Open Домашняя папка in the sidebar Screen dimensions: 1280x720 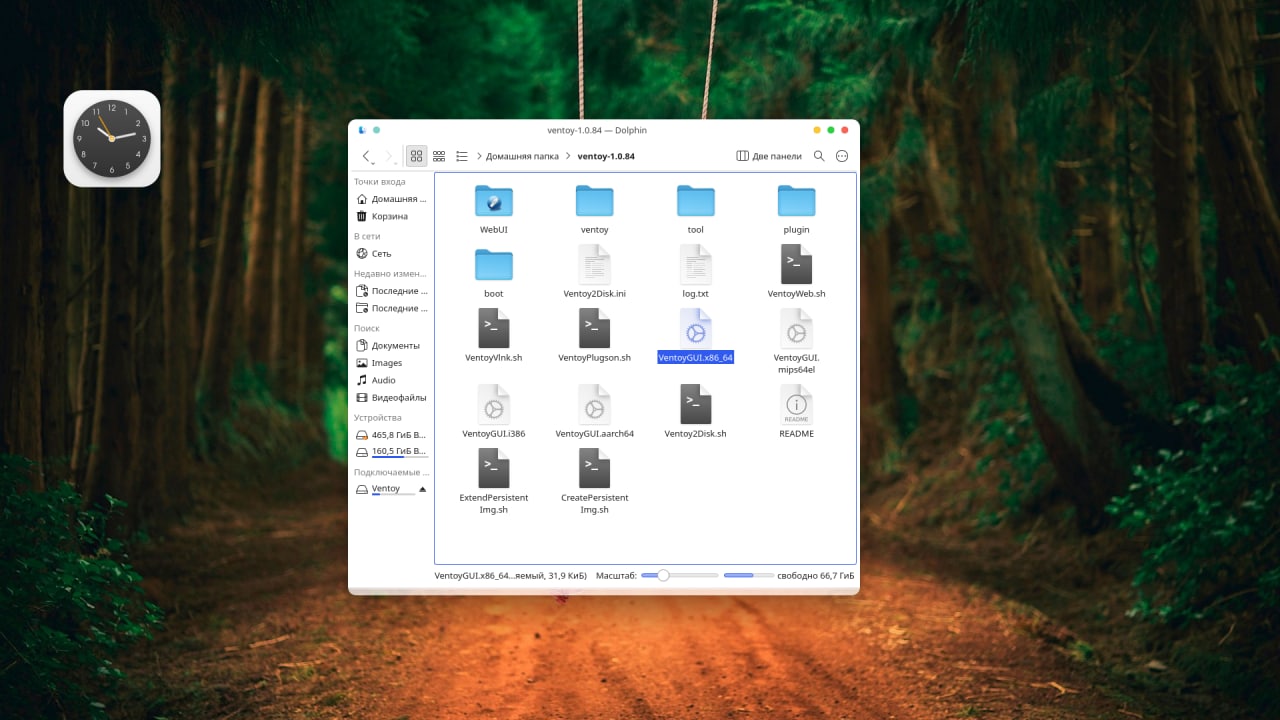(x=391, y=199)
